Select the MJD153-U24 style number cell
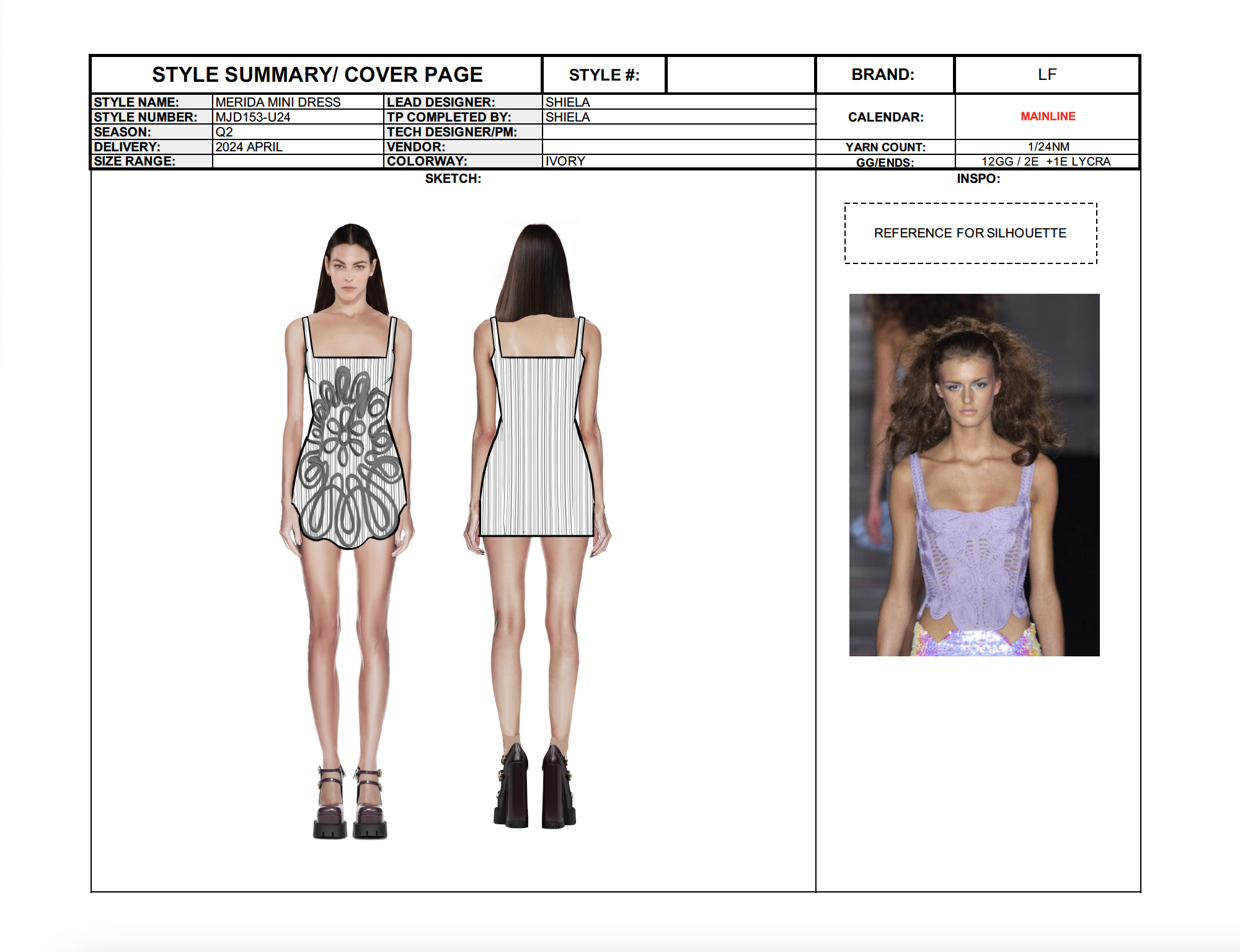This screenshot has height=952, width=1240. tap(298, 117)
